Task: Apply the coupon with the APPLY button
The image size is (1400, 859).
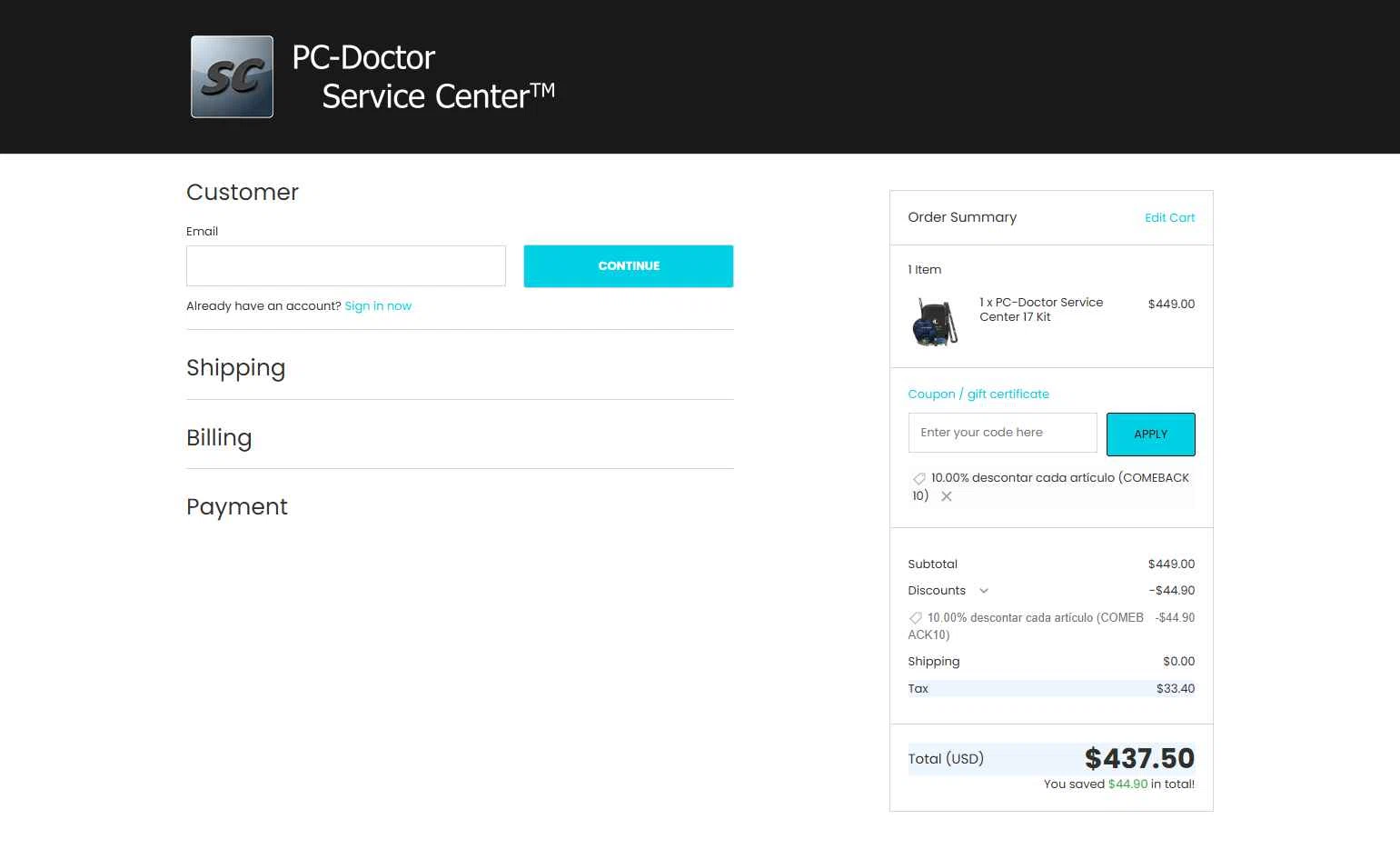Action: click(x=1150, y=434)
